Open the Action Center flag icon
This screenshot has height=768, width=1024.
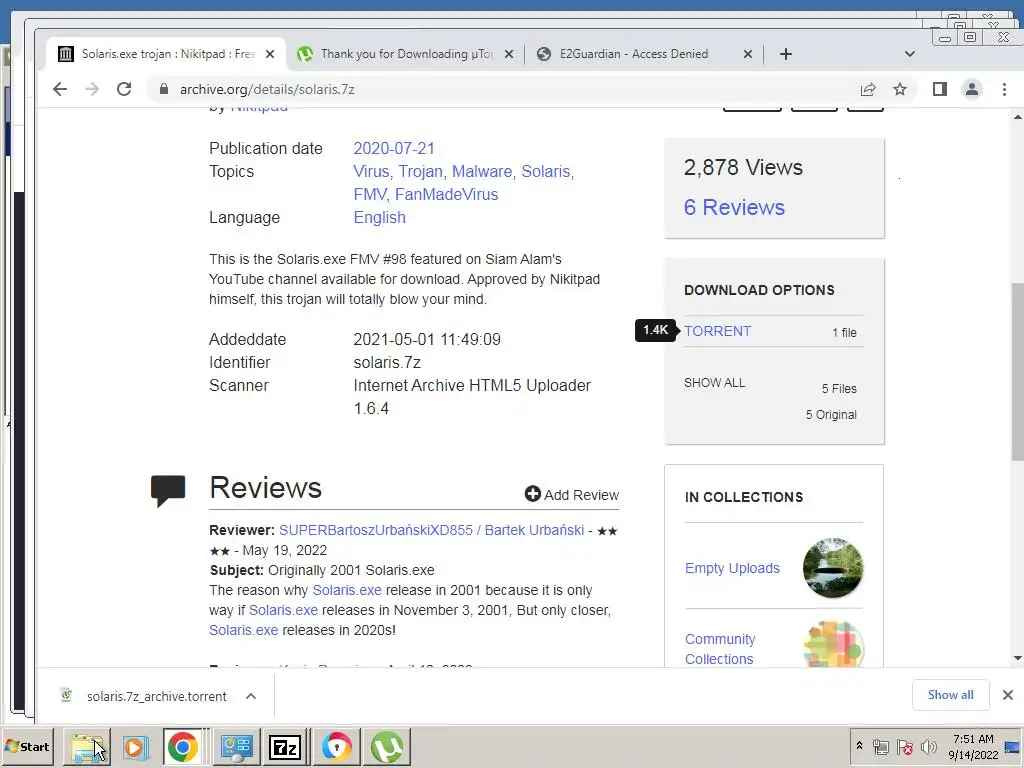tap(904, 746)
